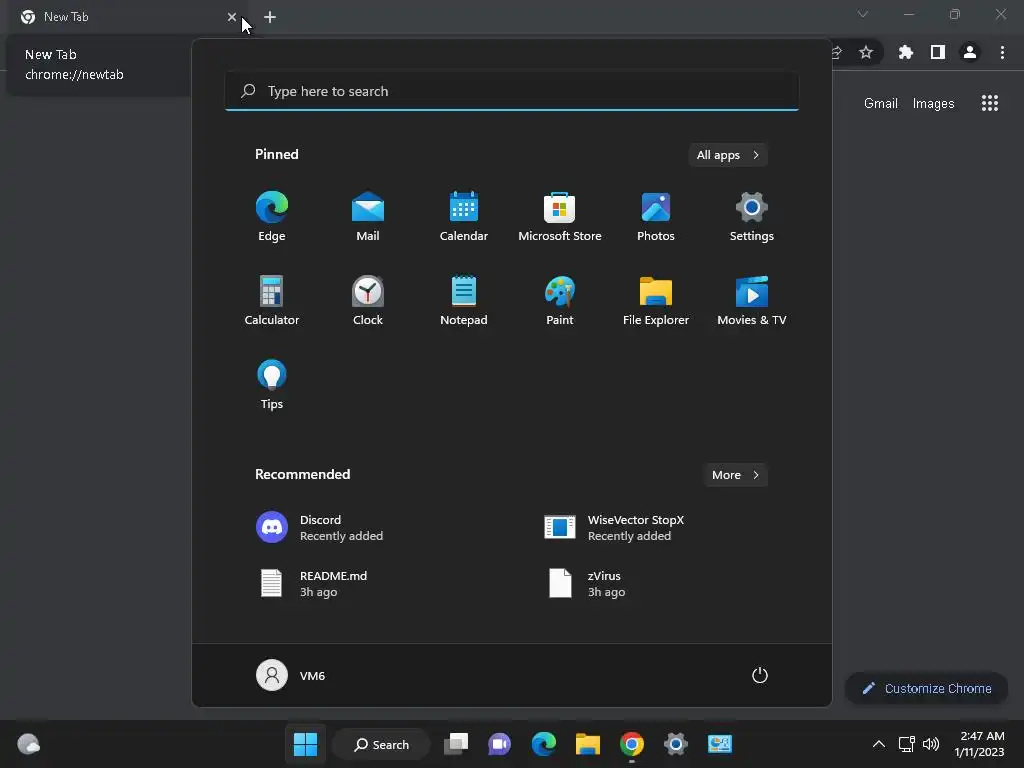Launch the Photos app
1024x768 pixels.
coord(656,217)
